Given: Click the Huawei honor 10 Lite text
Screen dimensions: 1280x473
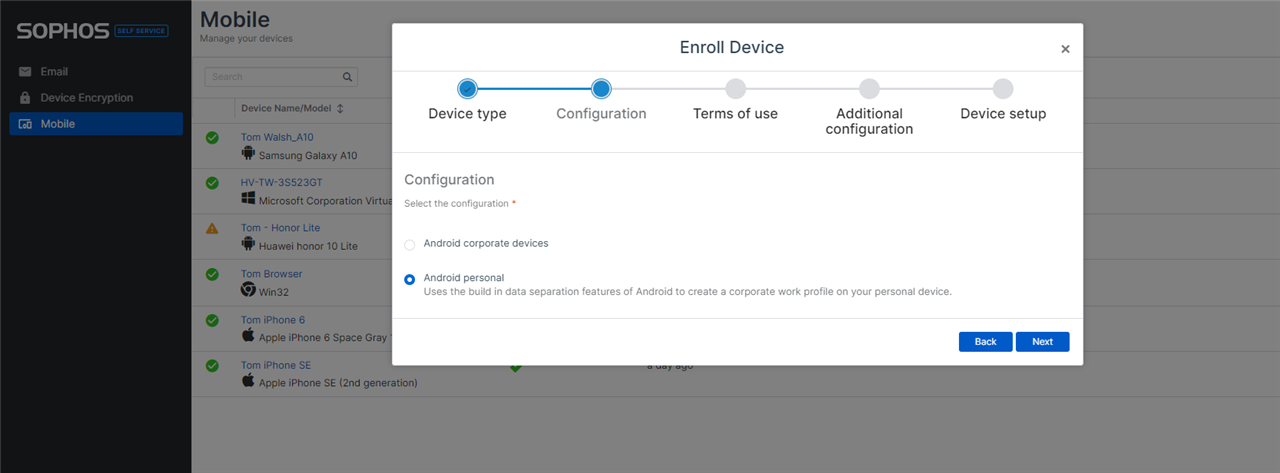Looking at the screenshot, I should [308, 246].
